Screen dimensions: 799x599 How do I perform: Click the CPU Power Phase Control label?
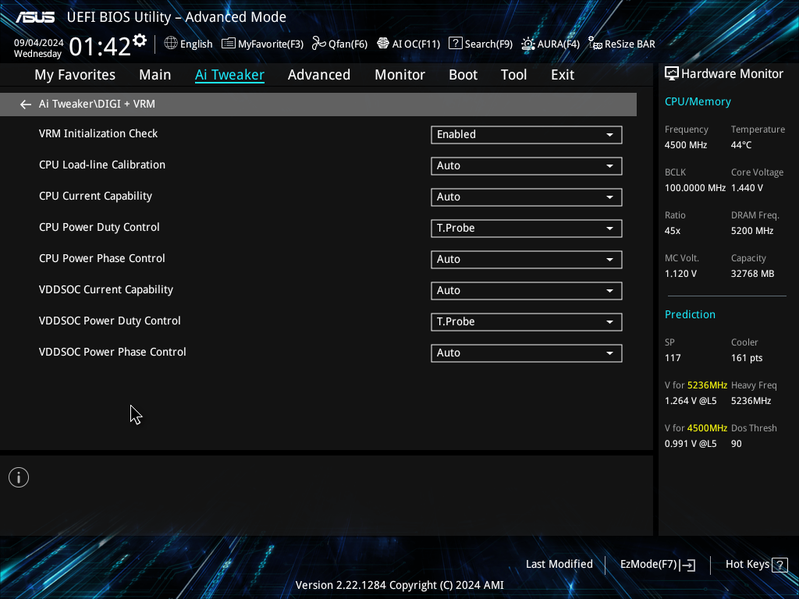[x=102, y=258]
